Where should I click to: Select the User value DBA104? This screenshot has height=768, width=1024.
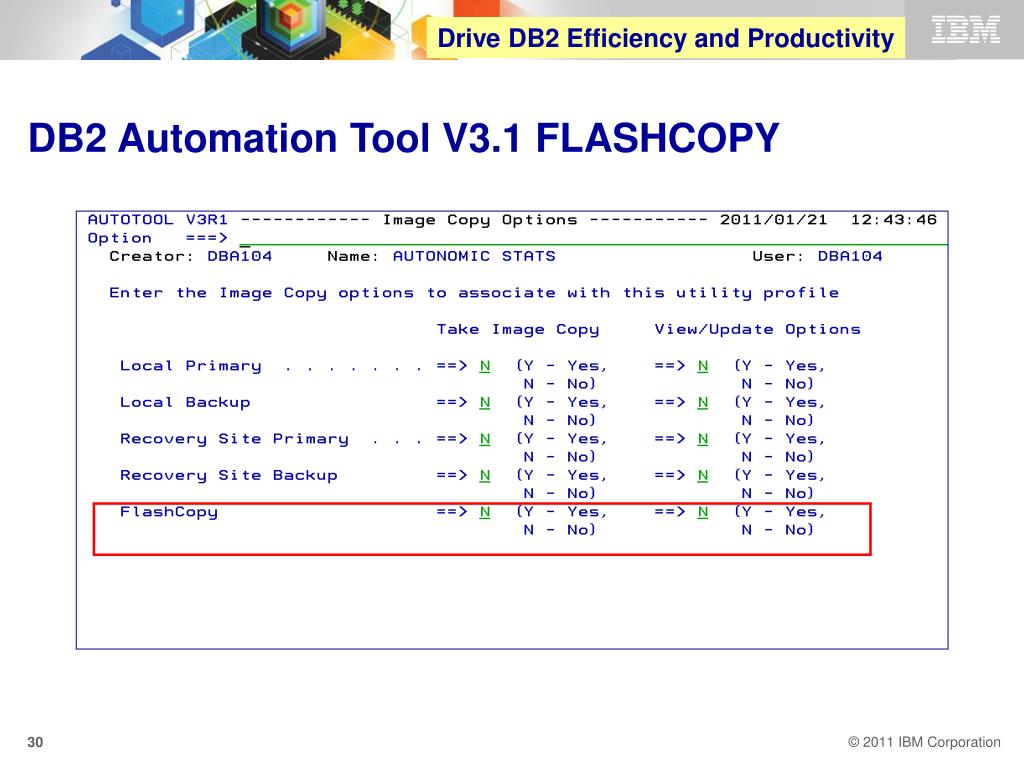[x=850, y=256]
